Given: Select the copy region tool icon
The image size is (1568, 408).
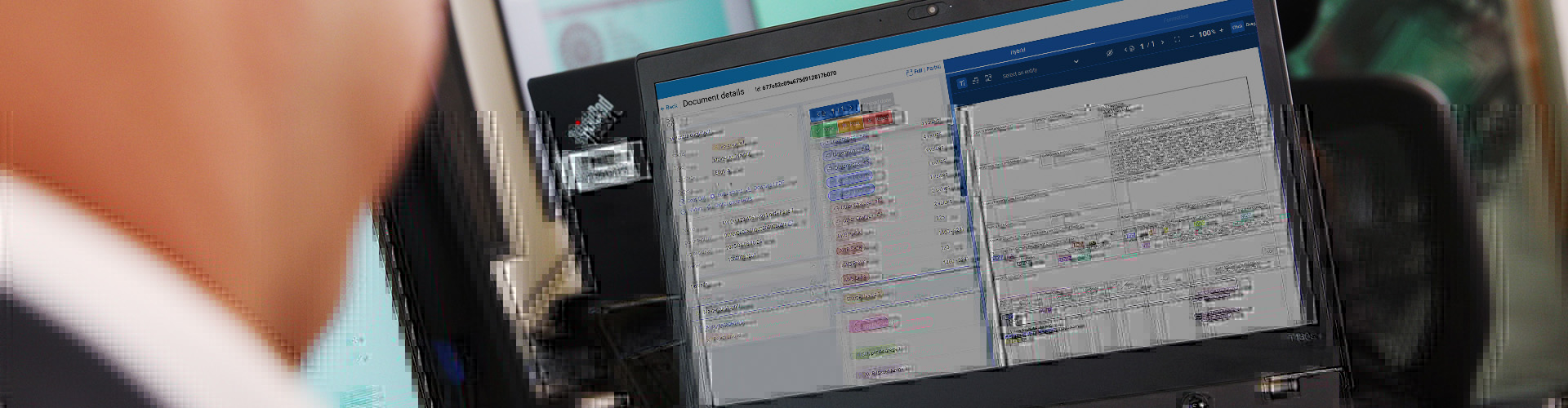Looking at the screenshot, I should point(975,81).
